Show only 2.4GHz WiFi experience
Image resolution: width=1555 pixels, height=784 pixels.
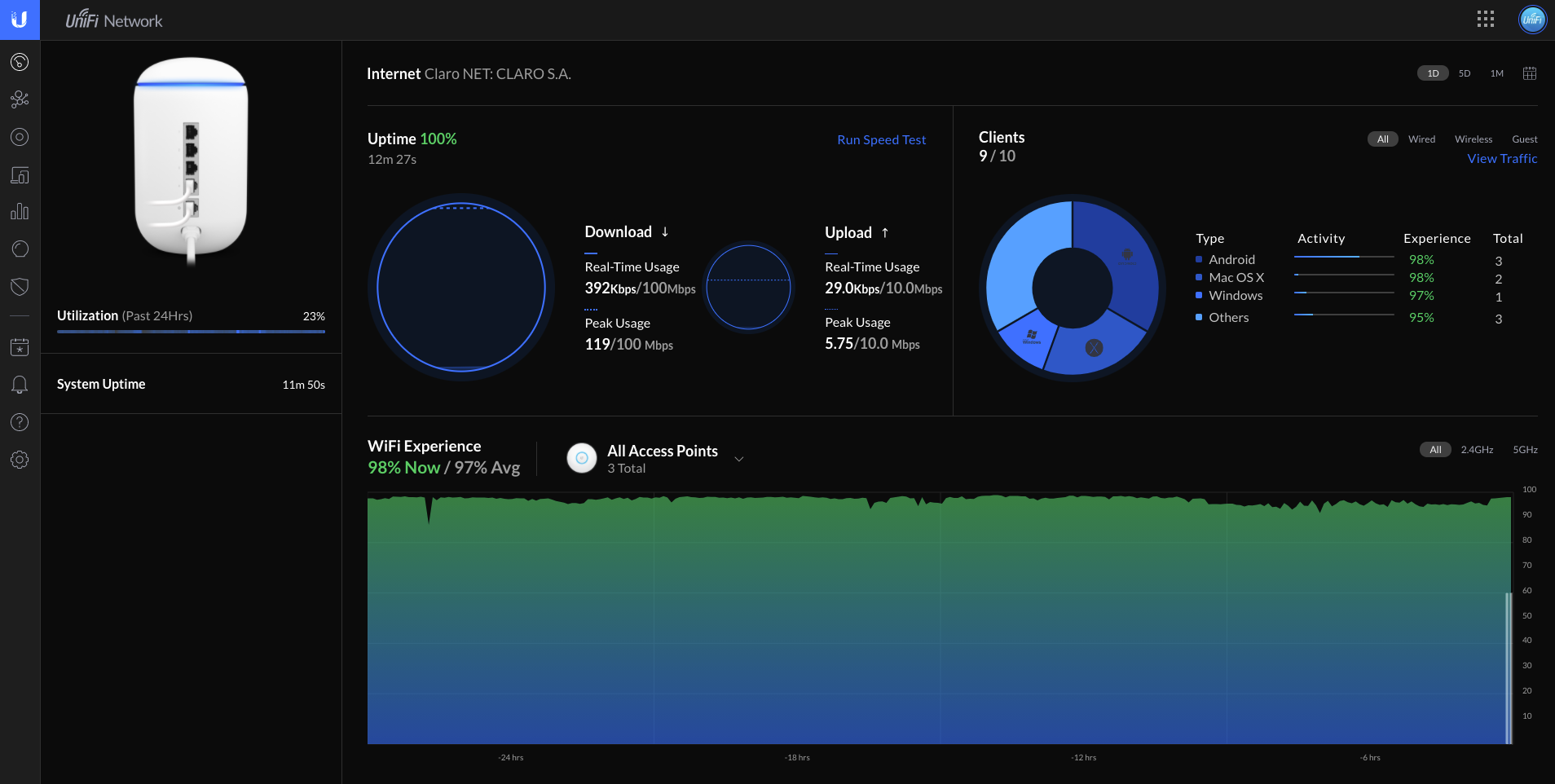point(1477,450)
